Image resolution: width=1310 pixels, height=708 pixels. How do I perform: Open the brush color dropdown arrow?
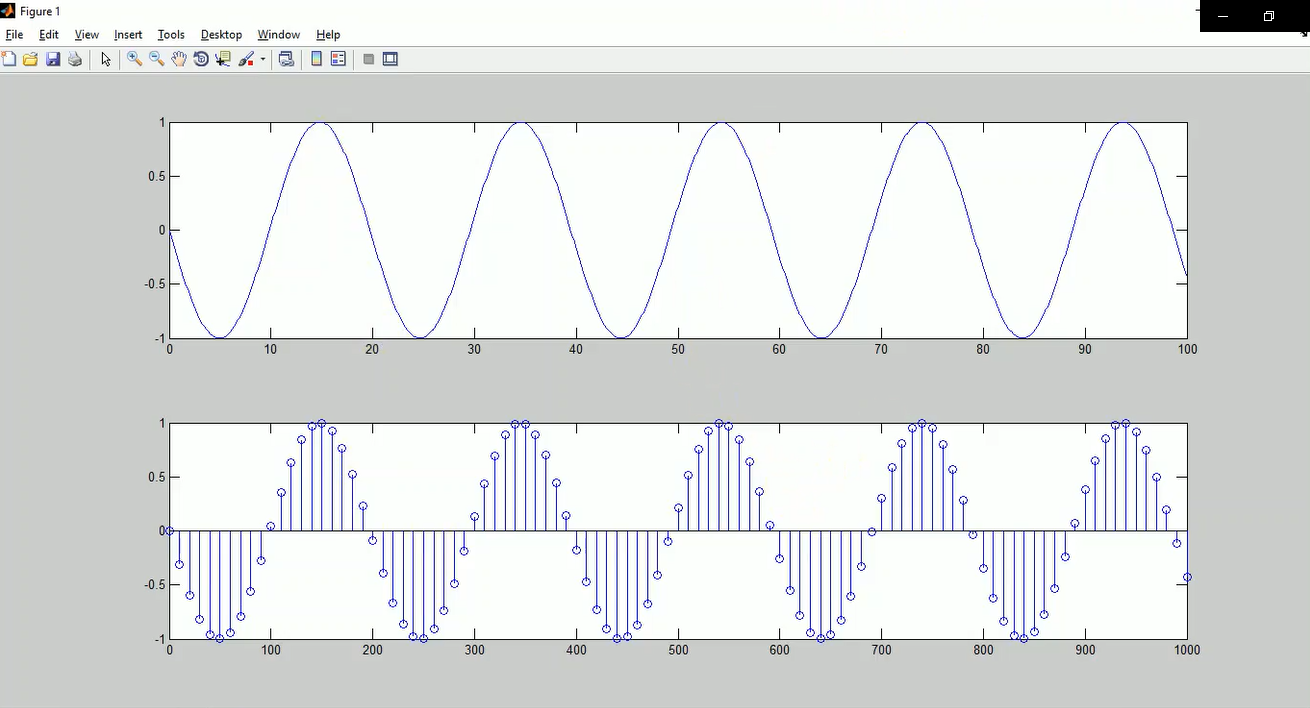[263, 59]
